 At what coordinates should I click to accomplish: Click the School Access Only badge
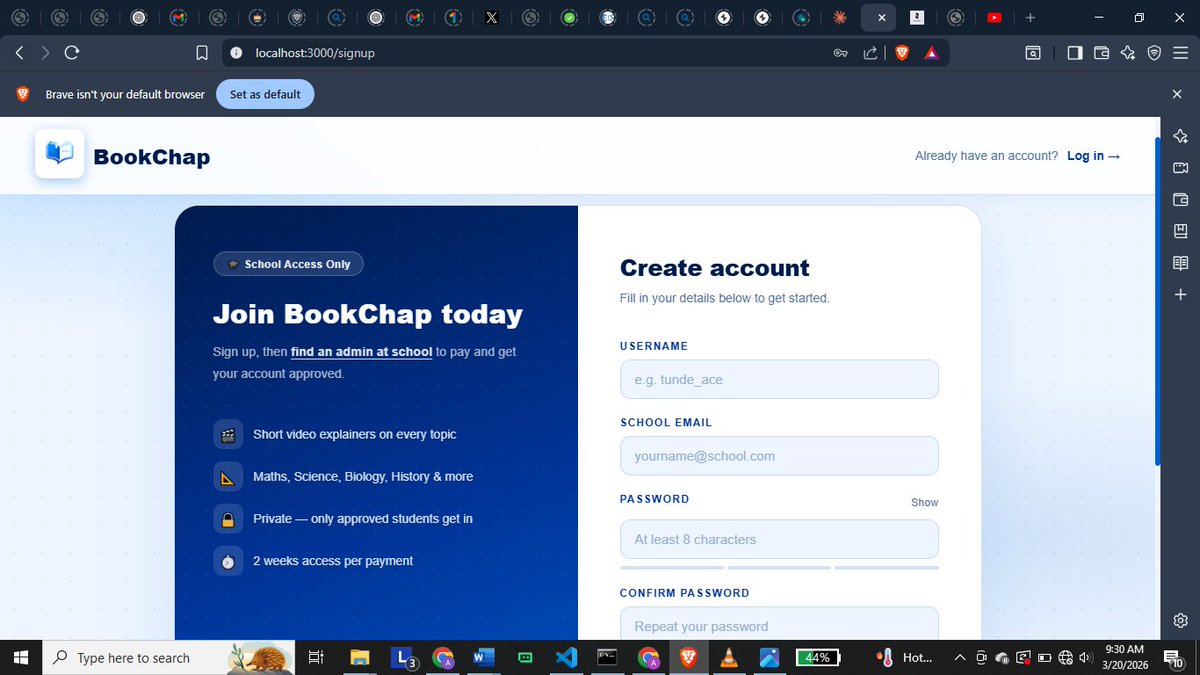288,264
